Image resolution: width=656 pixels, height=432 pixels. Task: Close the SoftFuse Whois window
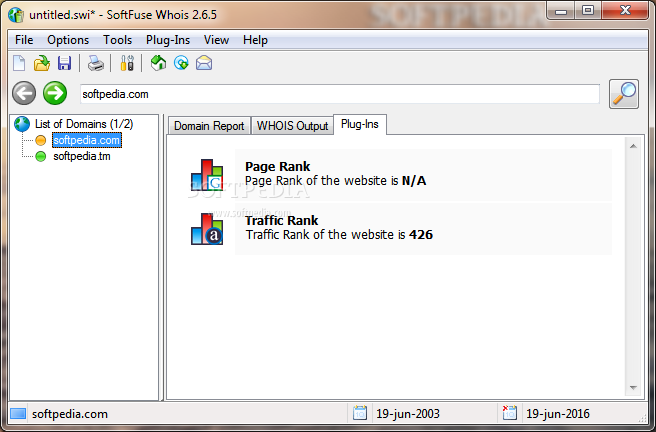pos(625,10)
